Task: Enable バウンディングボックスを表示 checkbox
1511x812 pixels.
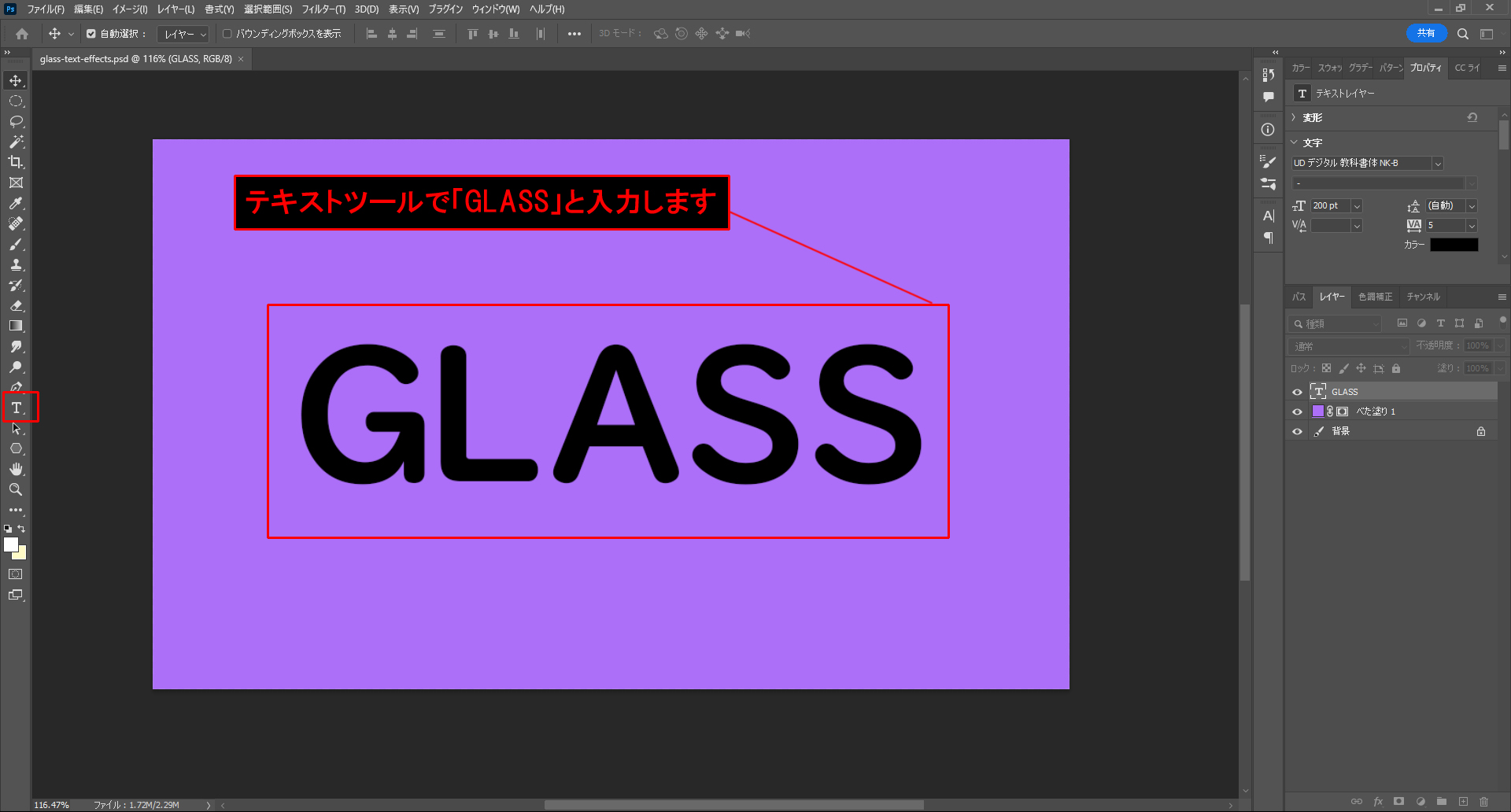Action: pos(227,34)
